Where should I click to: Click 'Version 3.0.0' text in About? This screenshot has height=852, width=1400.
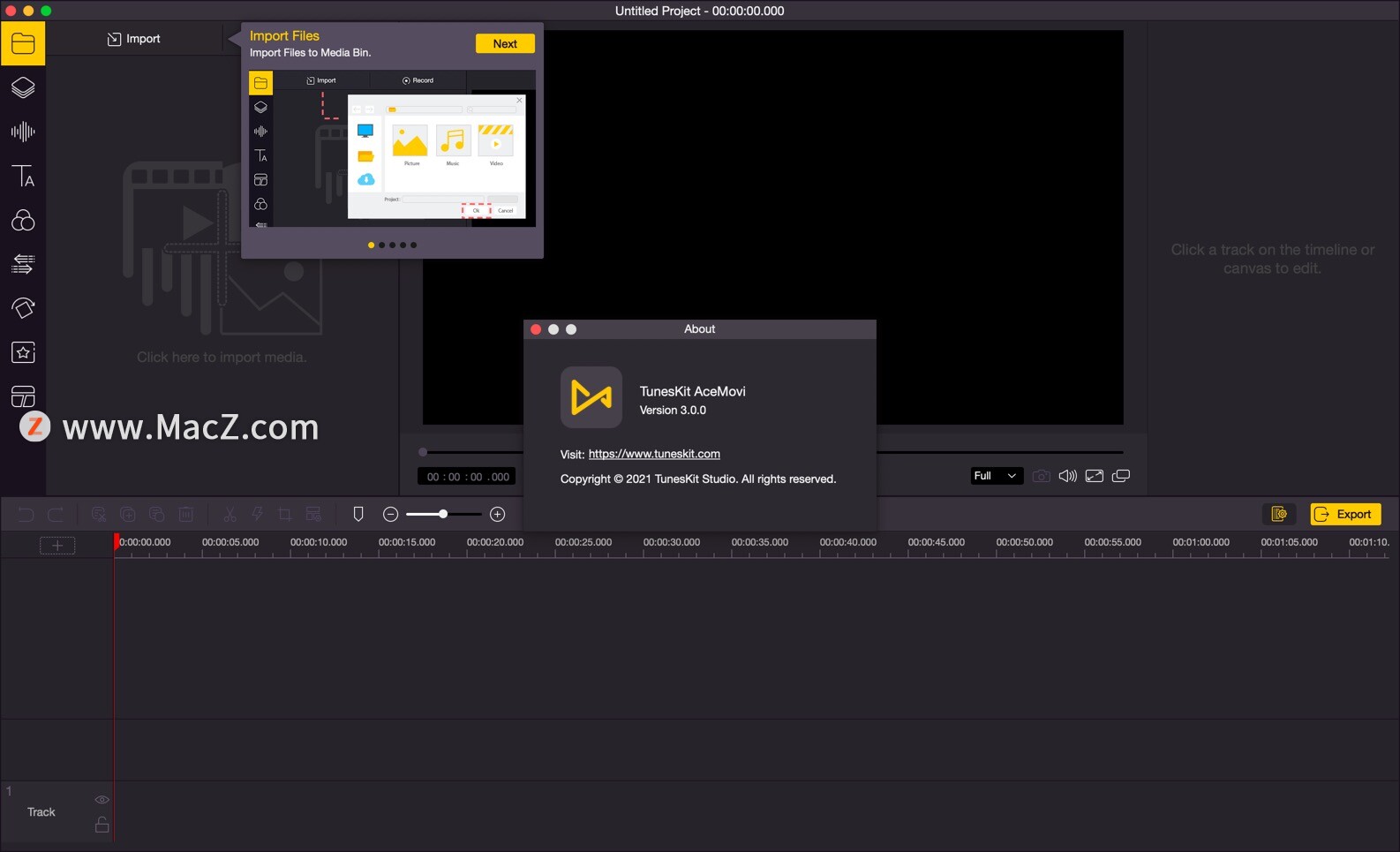(673, 411)
